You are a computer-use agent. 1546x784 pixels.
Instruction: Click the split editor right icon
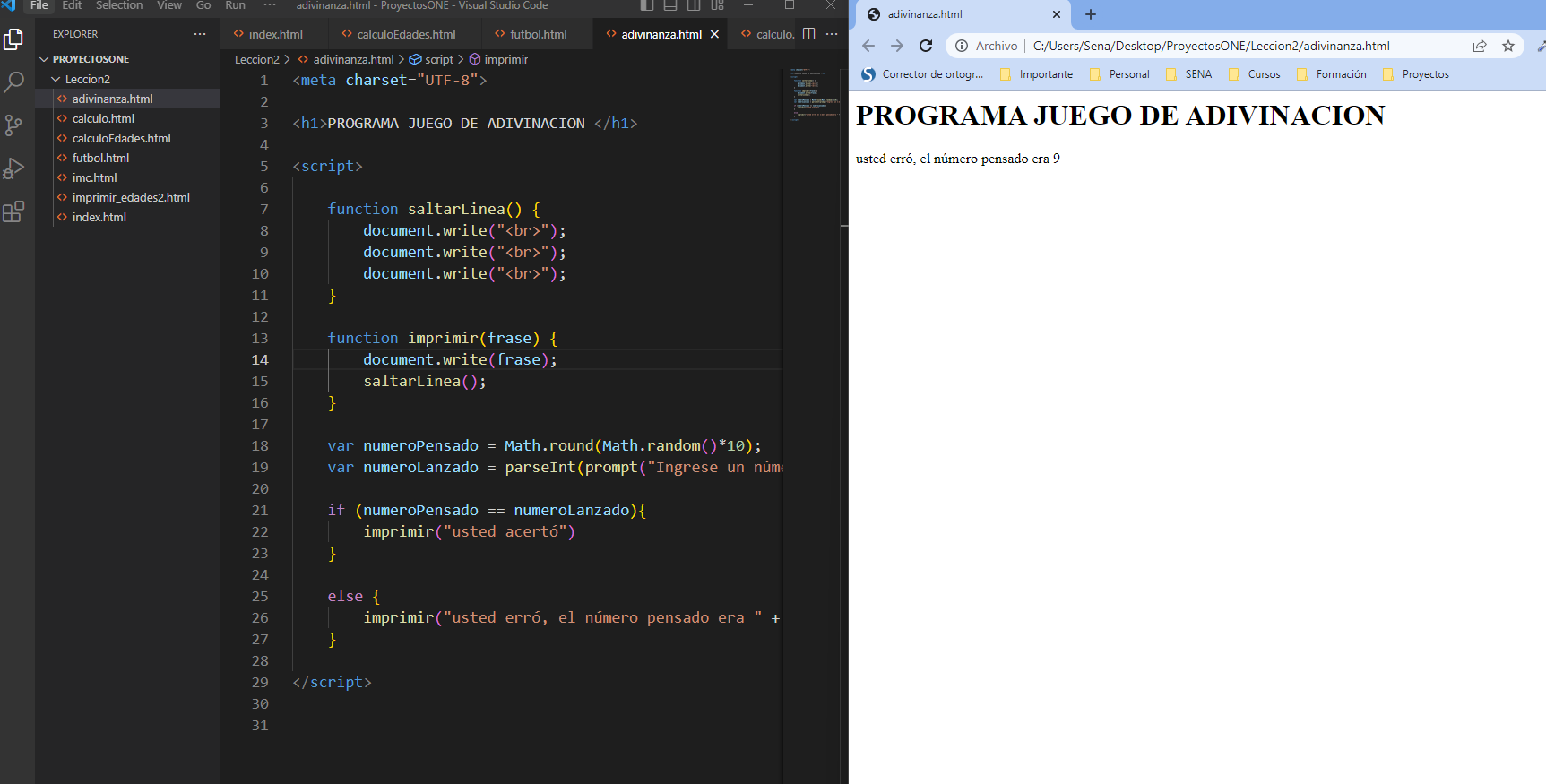(x=808, y=34)
